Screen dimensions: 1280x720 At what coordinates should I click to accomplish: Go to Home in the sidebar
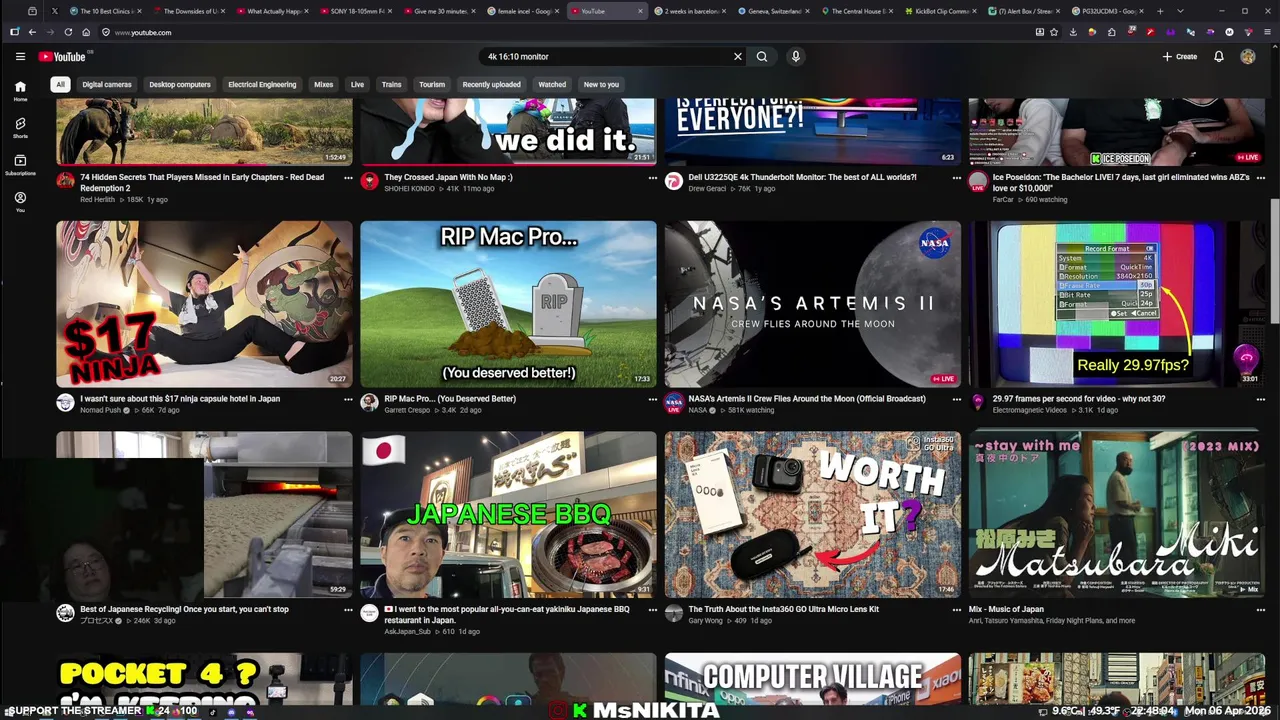coord(20,92)
